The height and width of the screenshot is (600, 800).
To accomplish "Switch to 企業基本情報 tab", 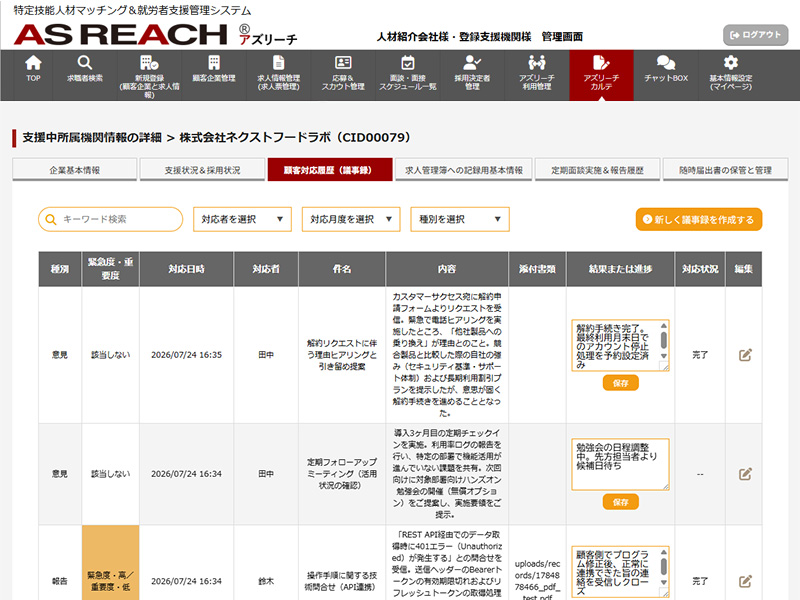I will click(x=74, y=170).
